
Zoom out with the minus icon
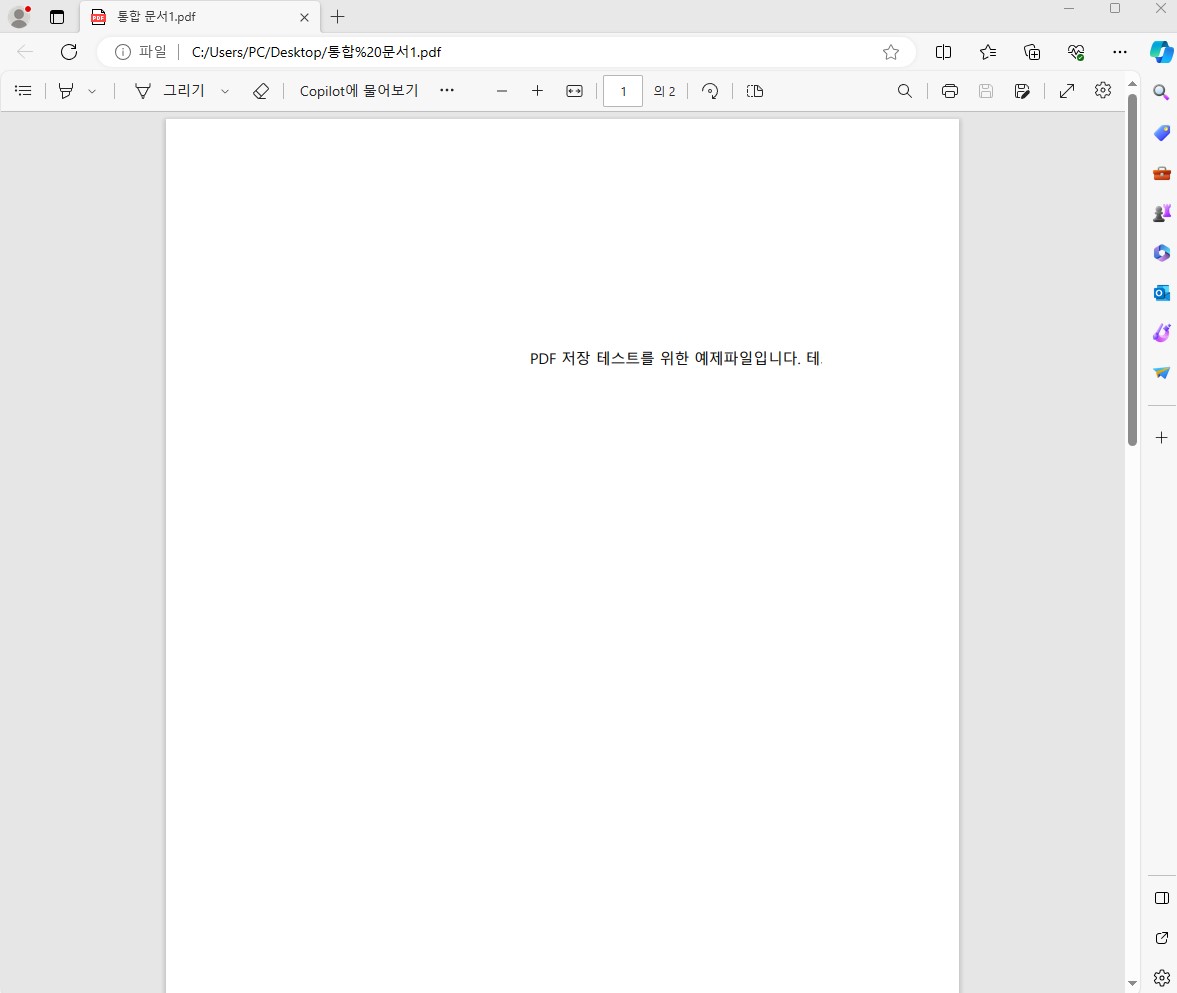[x=502, y=91]
